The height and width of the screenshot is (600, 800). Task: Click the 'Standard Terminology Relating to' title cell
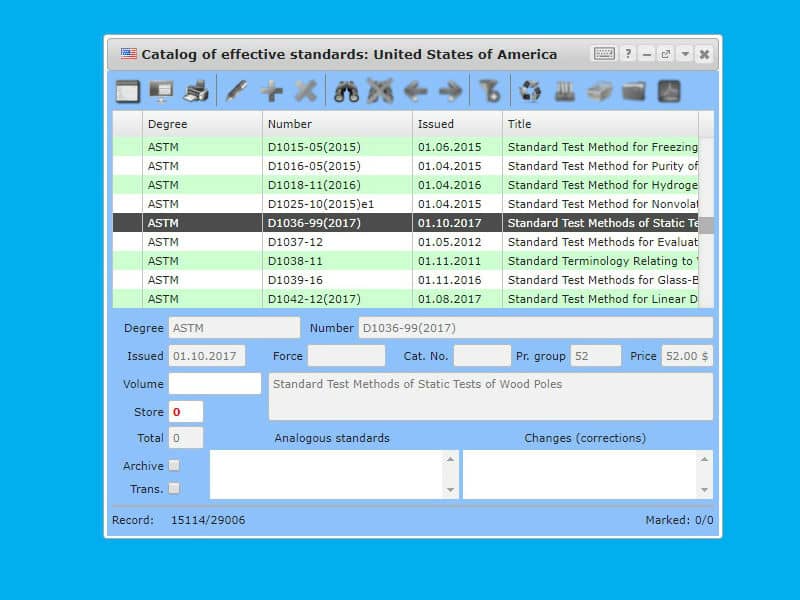coord(601,261)
